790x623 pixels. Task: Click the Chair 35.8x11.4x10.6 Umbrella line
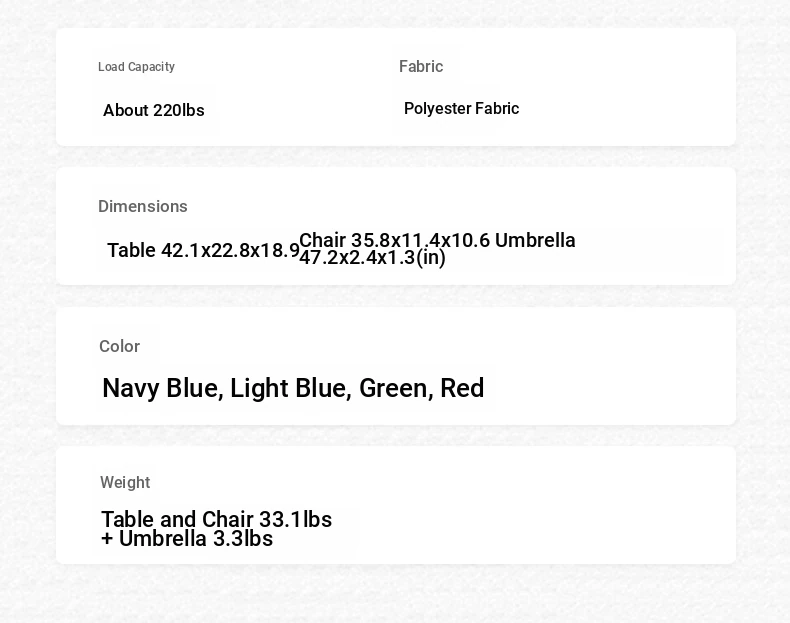point(437,240)
